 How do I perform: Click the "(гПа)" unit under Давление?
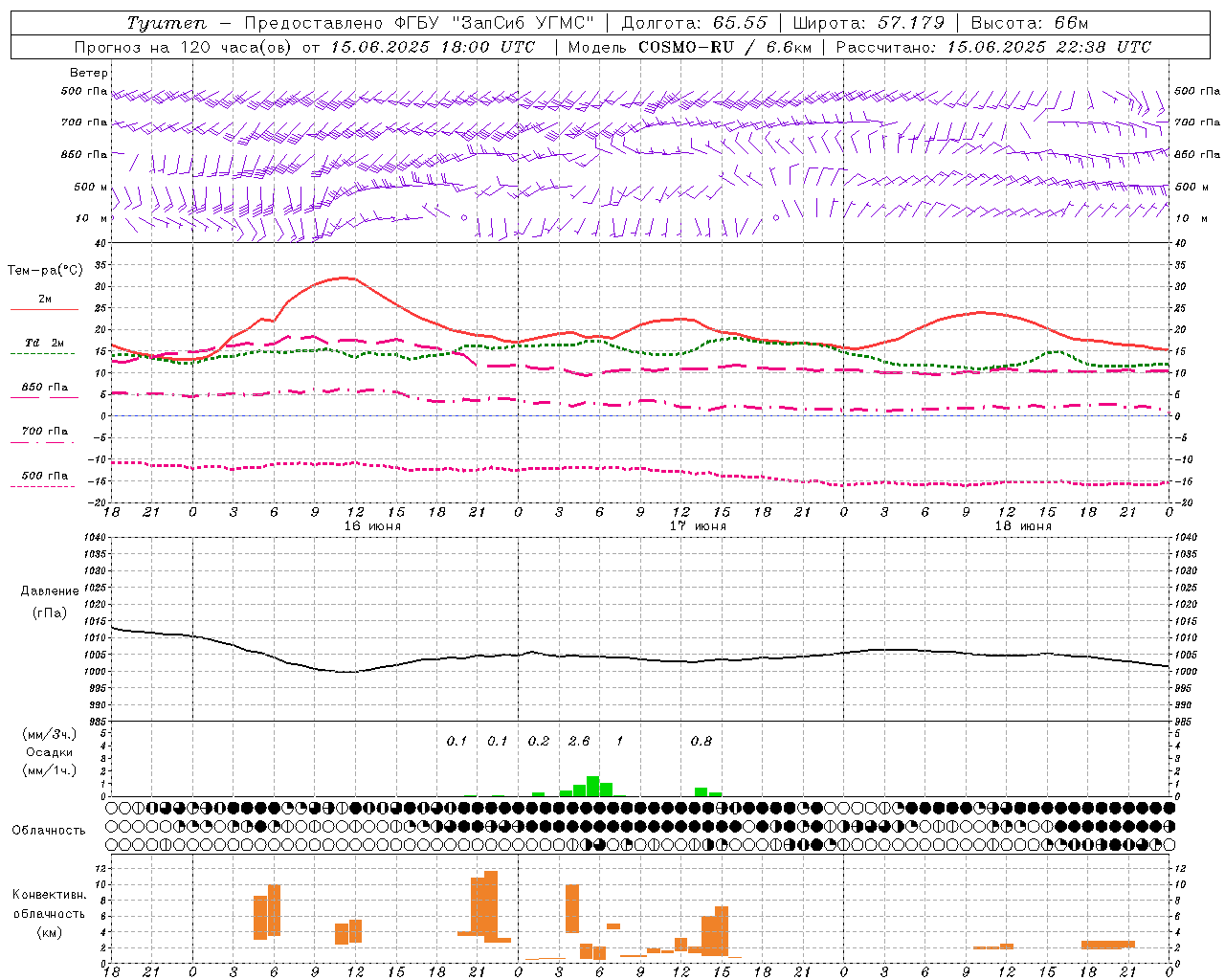coord(49,613)
